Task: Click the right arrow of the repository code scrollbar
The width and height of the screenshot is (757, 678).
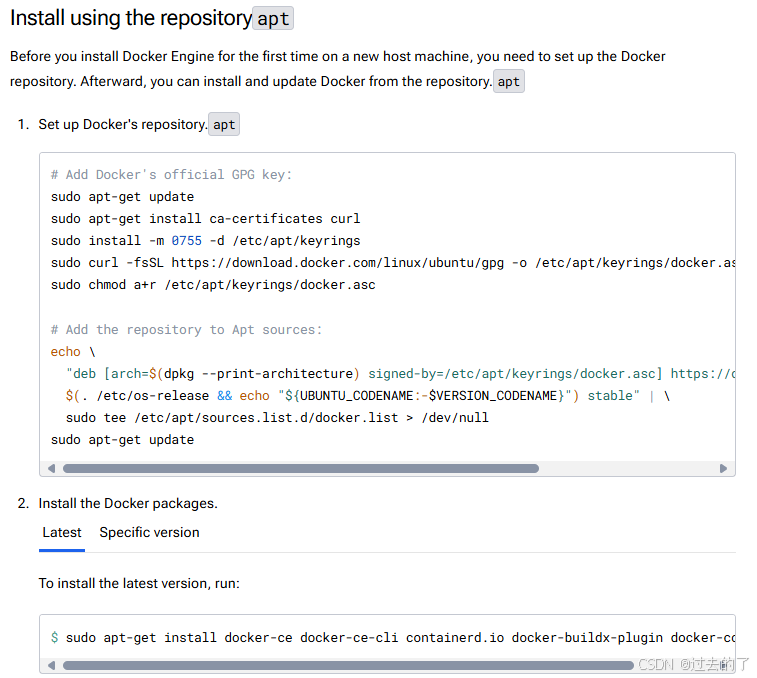Action: click(723, 468)
